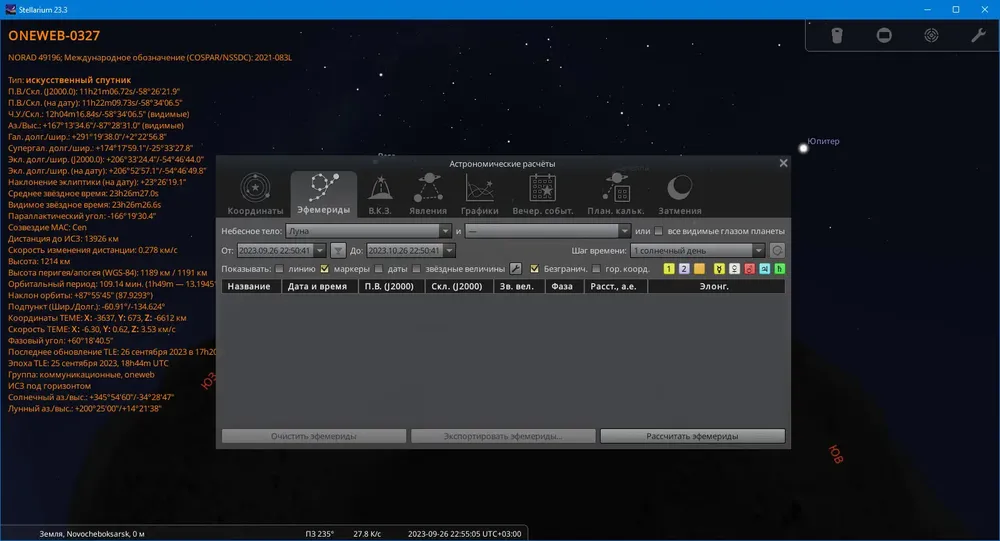
Task: Select the Графики tab
Action: click(x=480, y=194)
